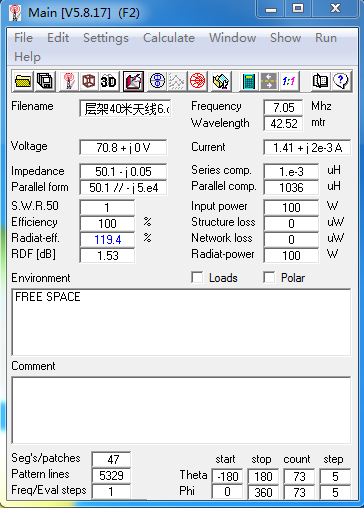This screenshot has width=364, height=508.
Task: Click the RDF [dB] value 1.53
Action: [x=107, y=255]
